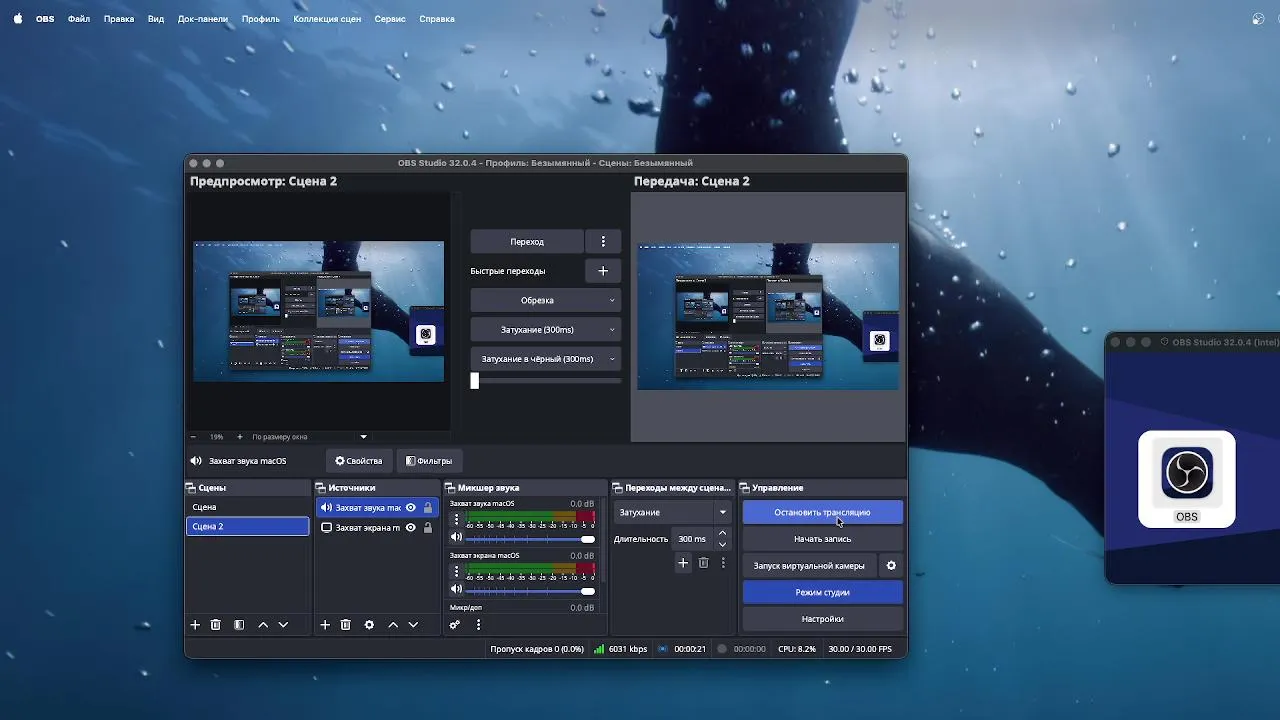Move source up in Источники panel
Screen dimensions: 1280x720
393,625
